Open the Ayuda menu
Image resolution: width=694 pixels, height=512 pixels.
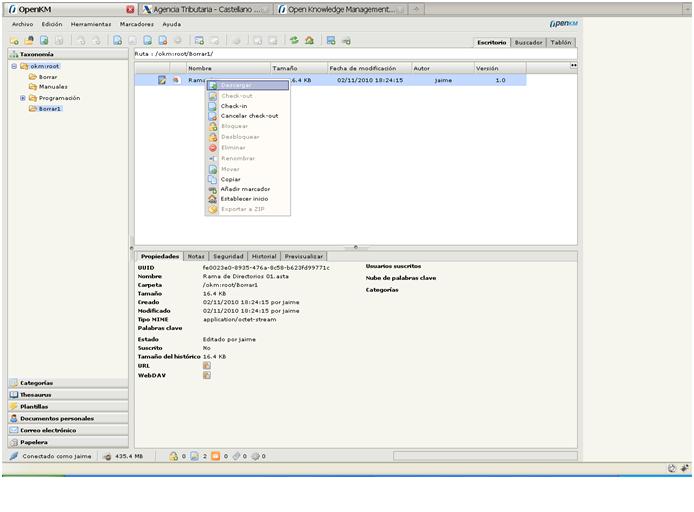click(x=171, y=24)
